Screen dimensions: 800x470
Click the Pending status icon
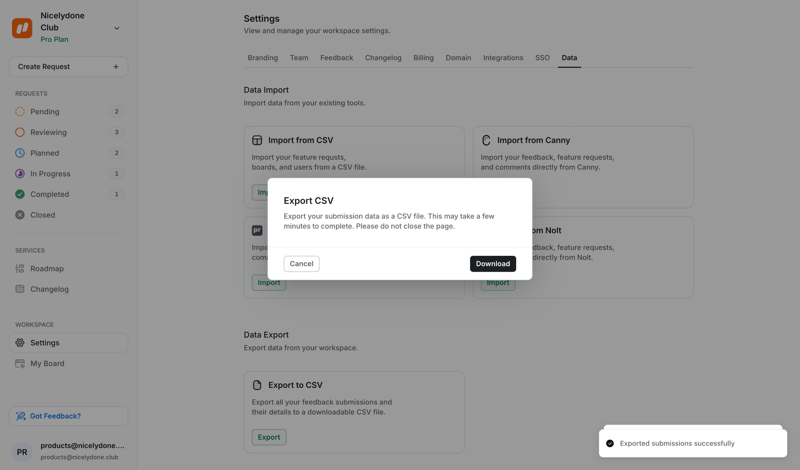click(x=20, y=112)
